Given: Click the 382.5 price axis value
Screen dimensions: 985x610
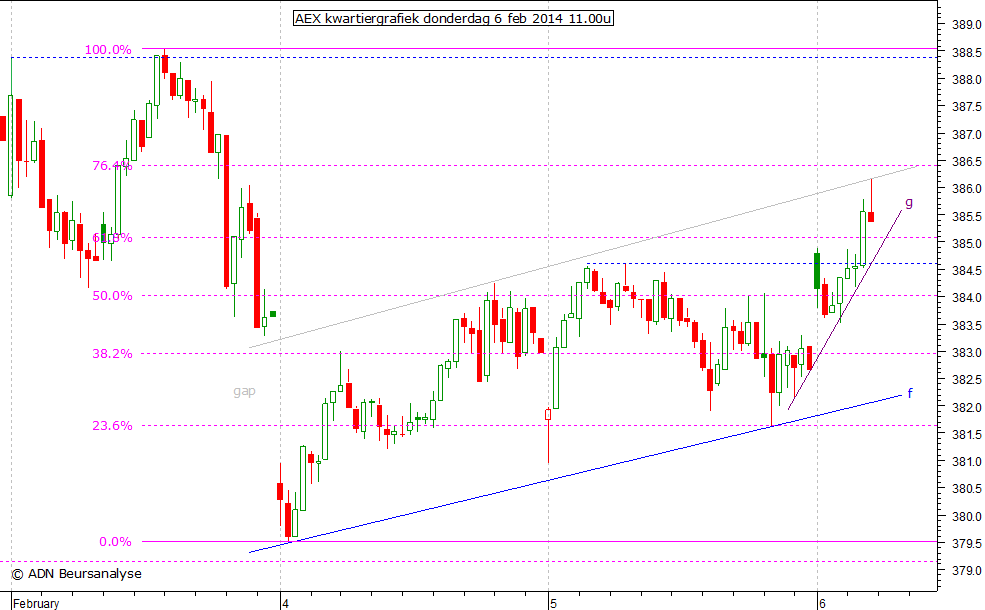Looking at the screenshot, I should pyautogui.click(x=967, y=380).
